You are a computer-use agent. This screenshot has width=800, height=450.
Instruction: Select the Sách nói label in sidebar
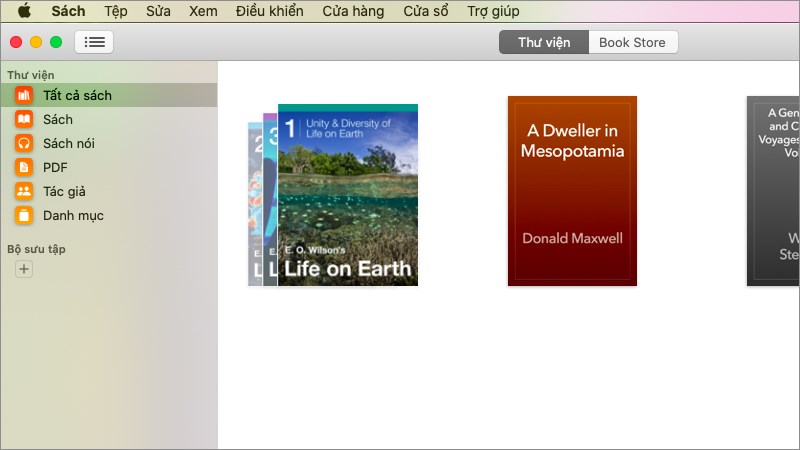[x=69, y=143]
